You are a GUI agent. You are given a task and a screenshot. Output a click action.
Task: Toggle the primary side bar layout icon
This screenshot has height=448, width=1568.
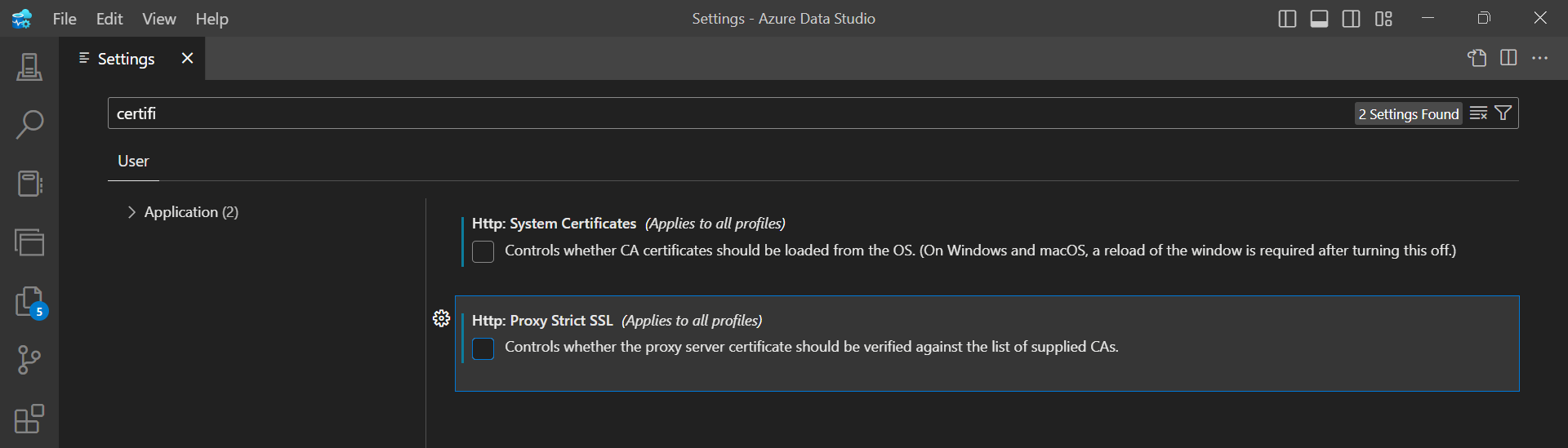tap(1287, 18)
